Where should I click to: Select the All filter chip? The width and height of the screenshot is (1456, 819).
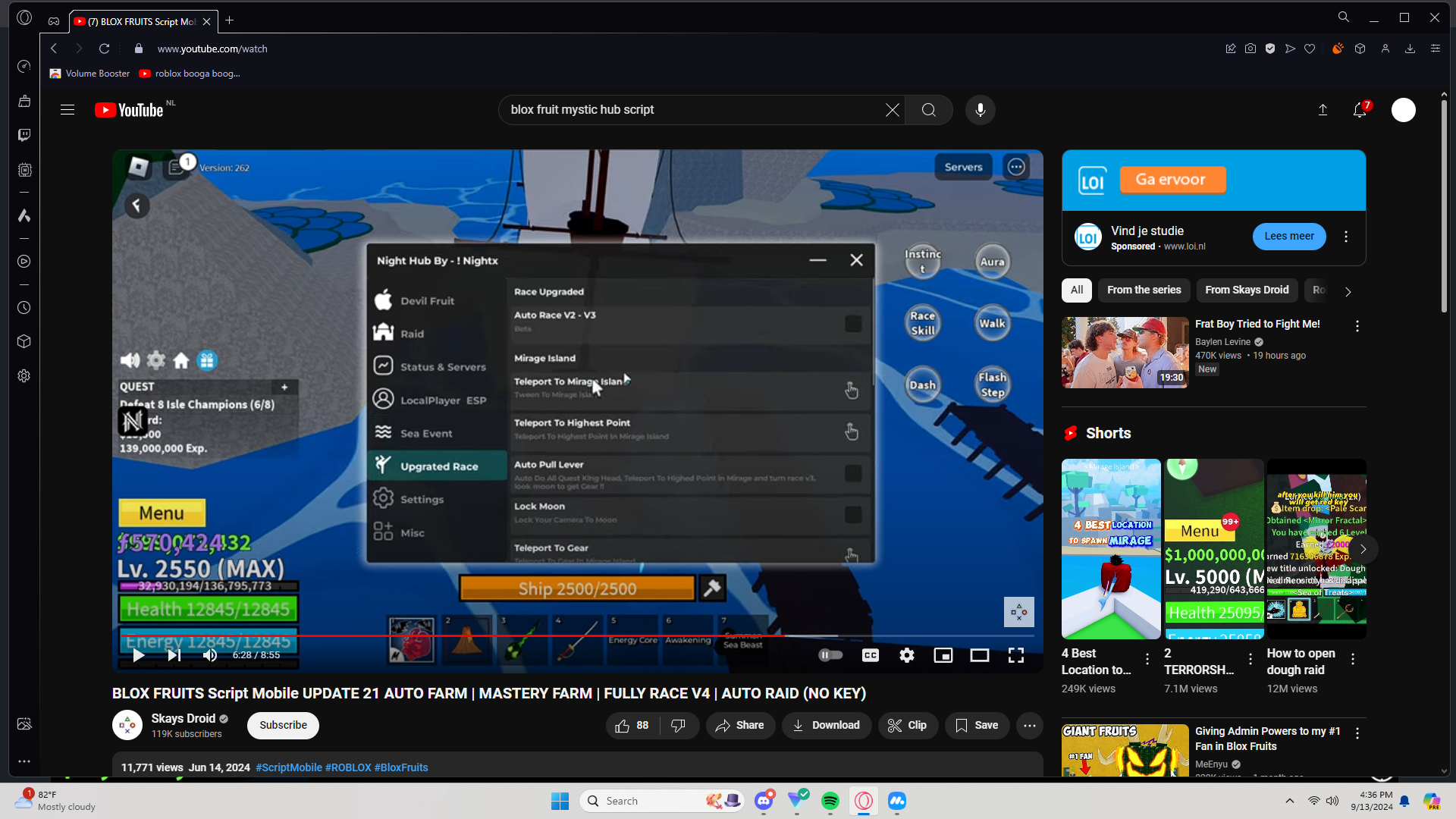coord(1077,290)
